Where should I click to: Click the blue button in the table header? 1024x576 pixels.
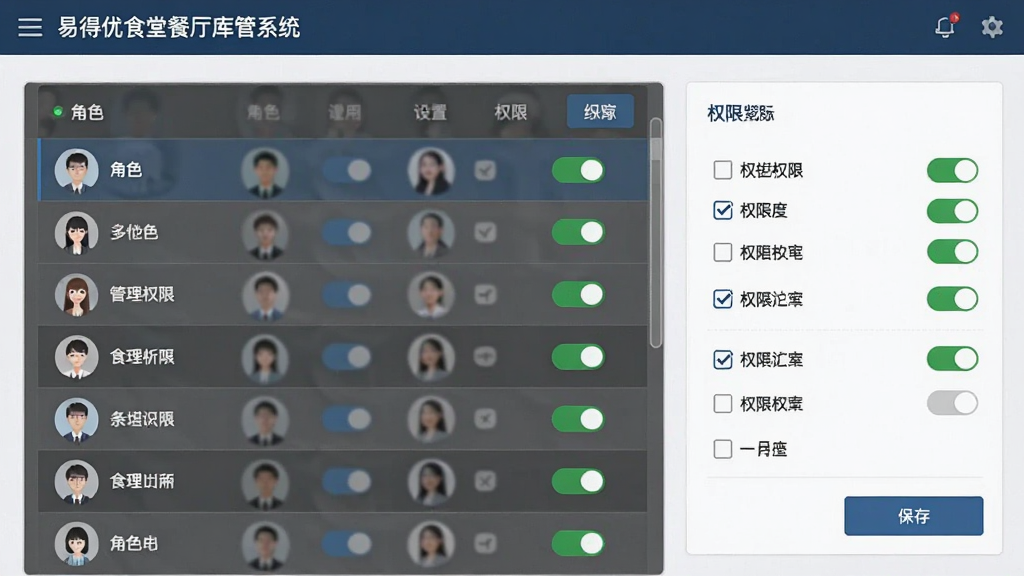point(600,112)
